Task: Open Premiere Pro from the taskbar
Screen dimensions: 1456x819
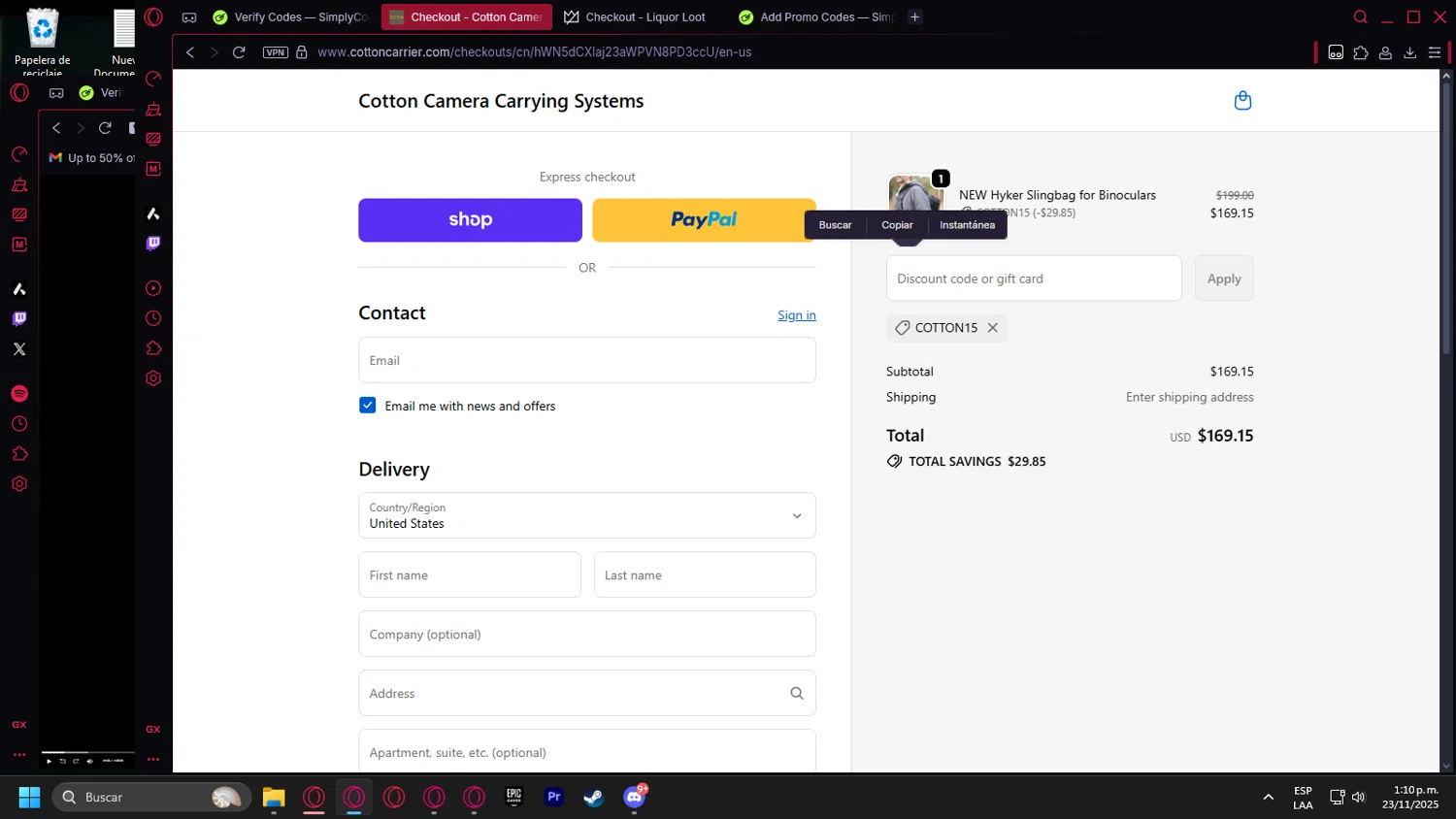Action: (x=554, y=797)
